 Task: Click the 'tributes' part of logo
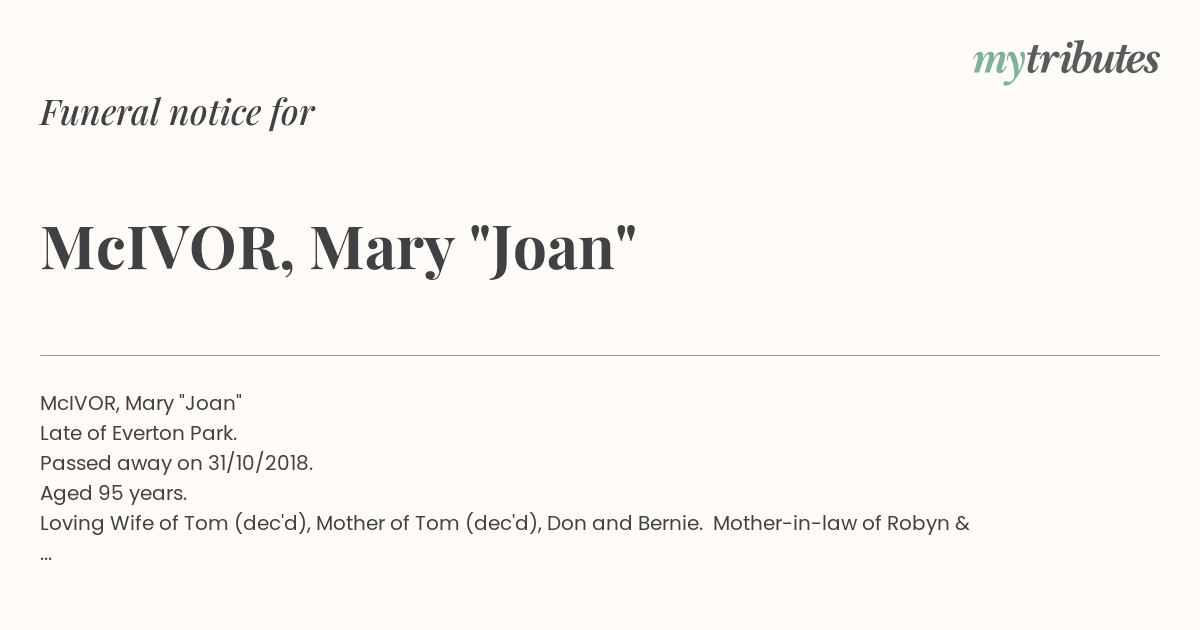tap(1092, 59)
